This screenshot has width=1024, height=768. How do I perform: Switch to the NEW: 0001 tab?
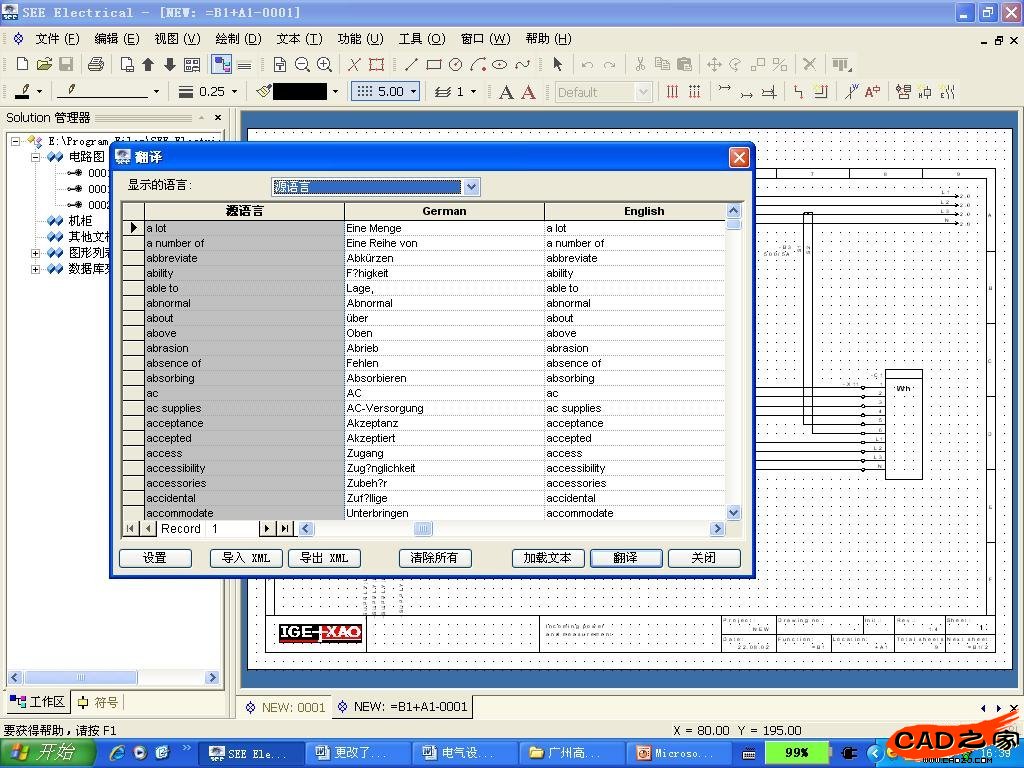click(285, 707)
